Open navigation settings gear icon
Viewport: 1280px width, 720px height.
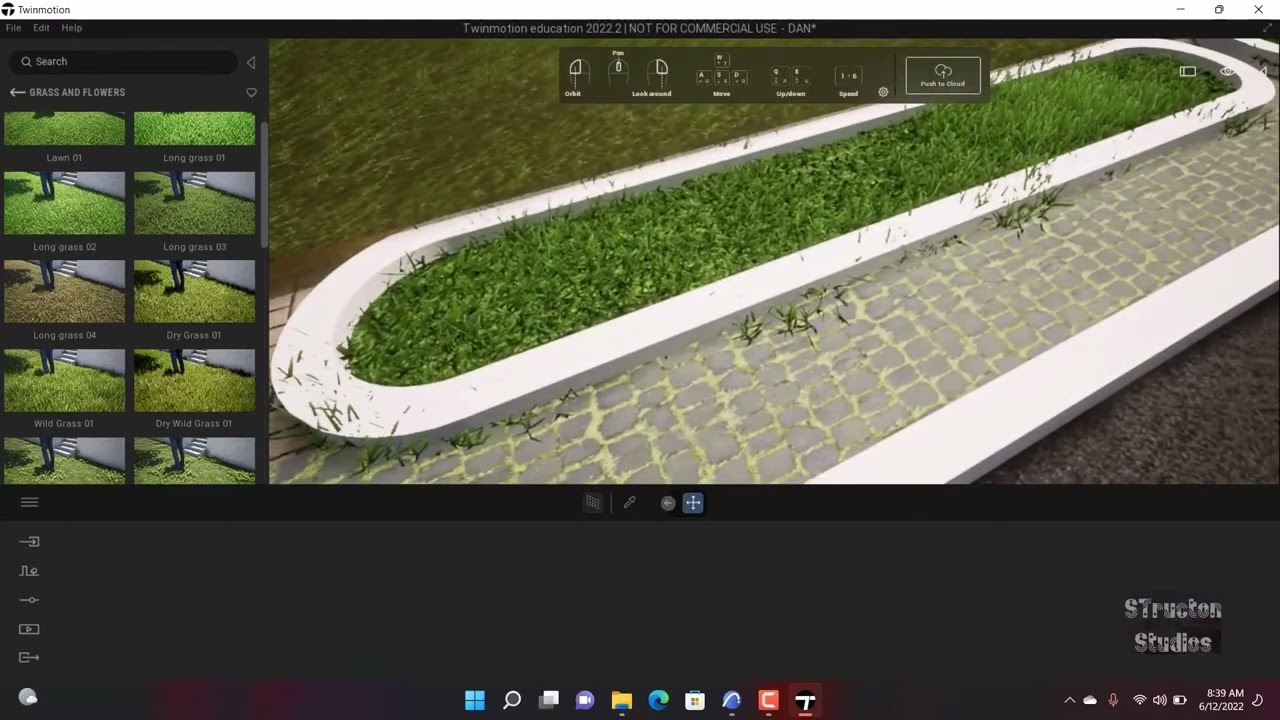(883, 92)
